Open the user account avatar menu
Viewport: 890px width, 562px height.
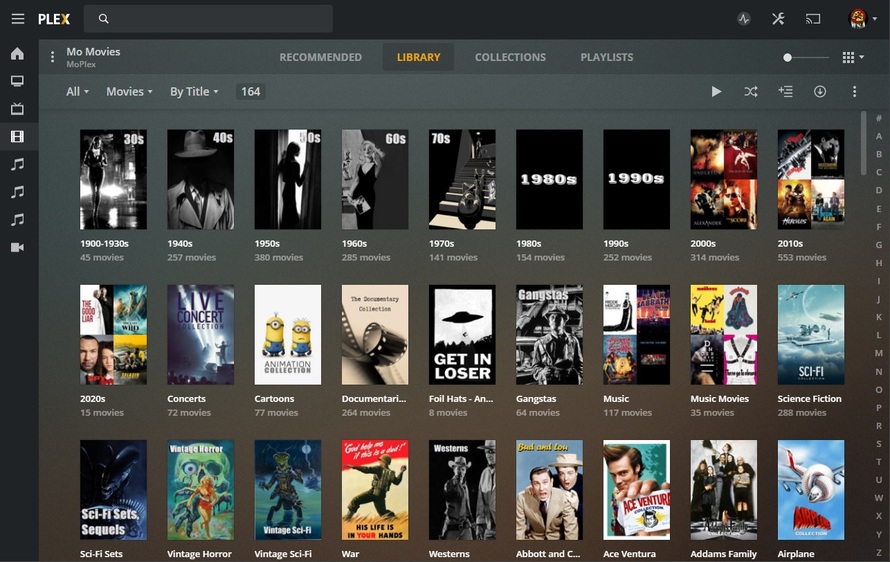862,19
